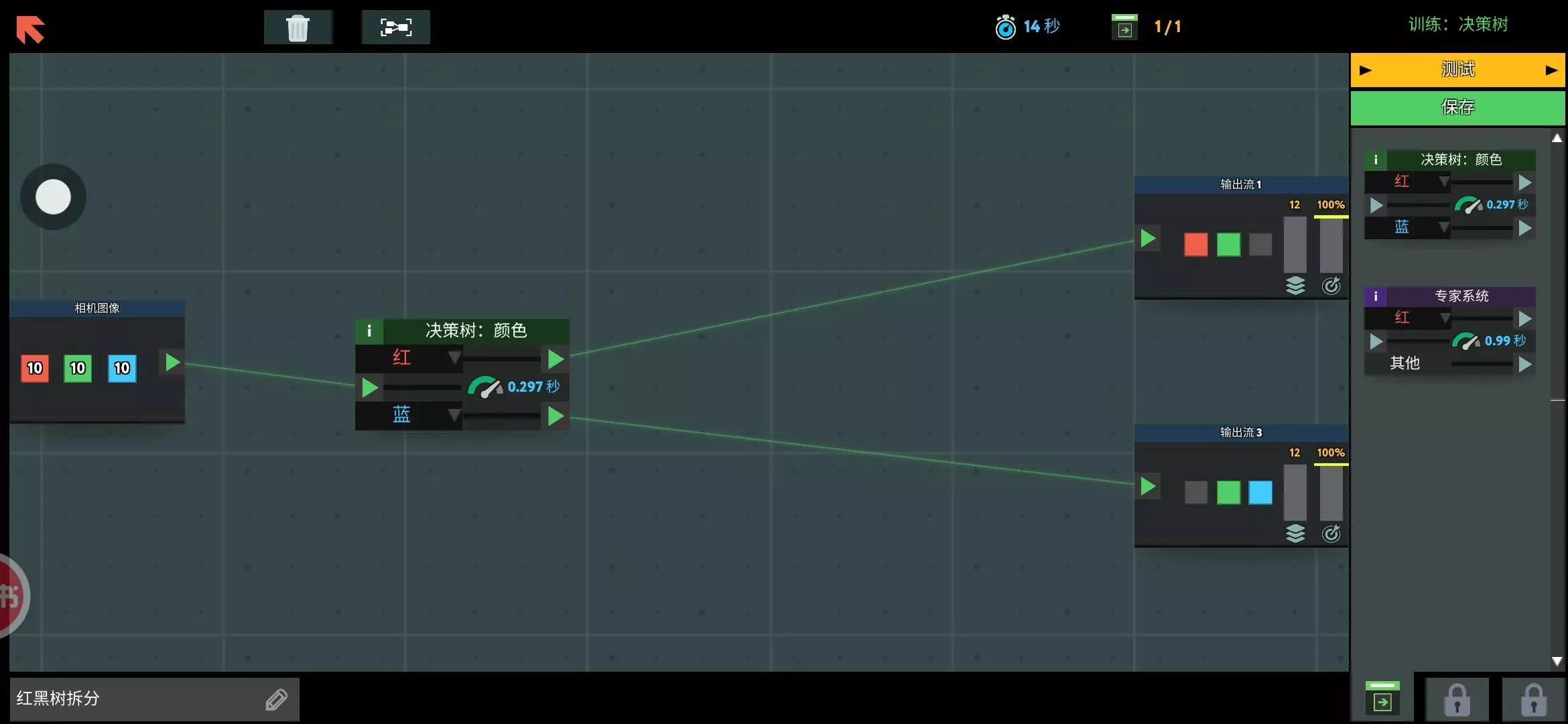Click the fit-to-view frame icon
Screen dimensions: 1568x724
pos(395,27)
